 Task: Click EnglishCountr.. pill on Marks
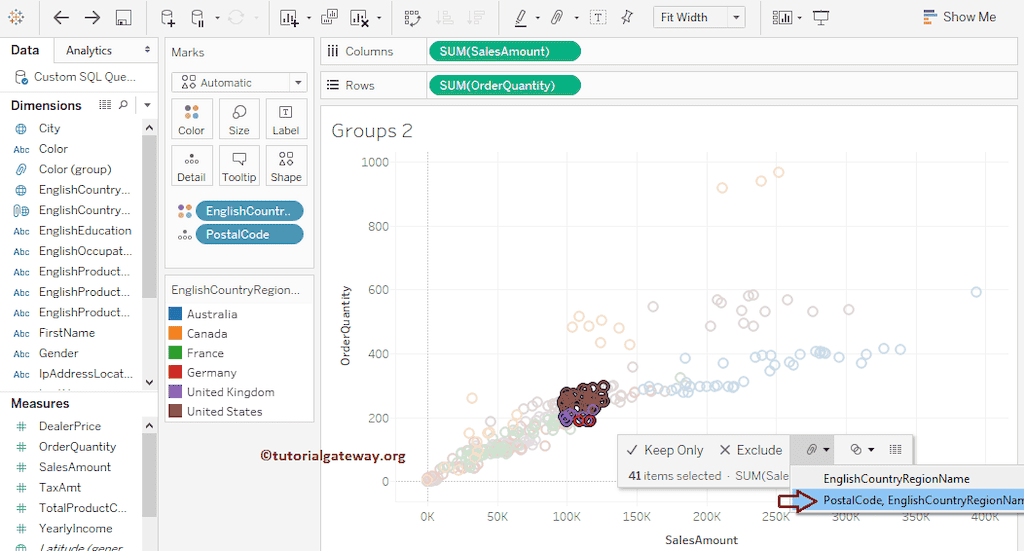coord(249,211)
